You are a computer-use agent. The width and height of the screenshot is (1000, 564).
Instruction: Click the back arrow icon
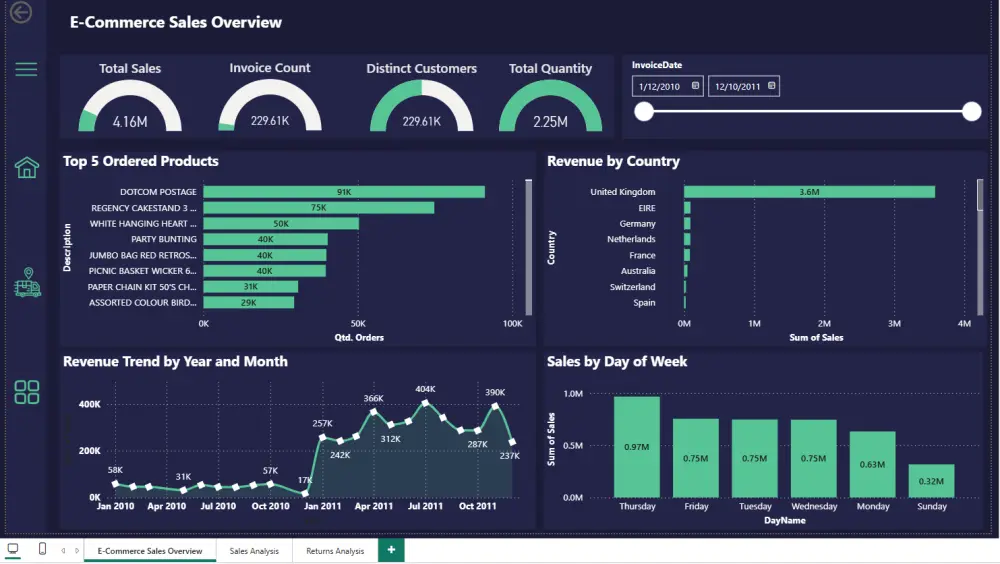tap(21, 12)
